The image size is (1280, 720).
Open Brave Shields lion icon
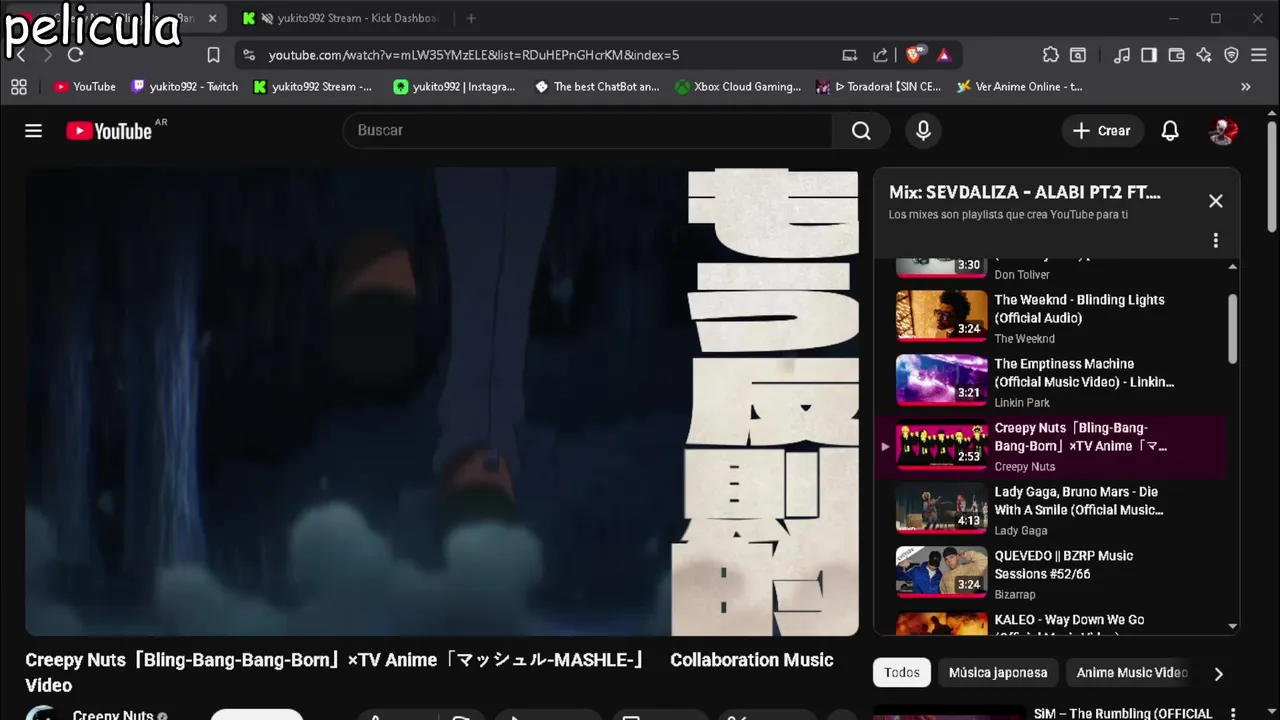(915, 55)
